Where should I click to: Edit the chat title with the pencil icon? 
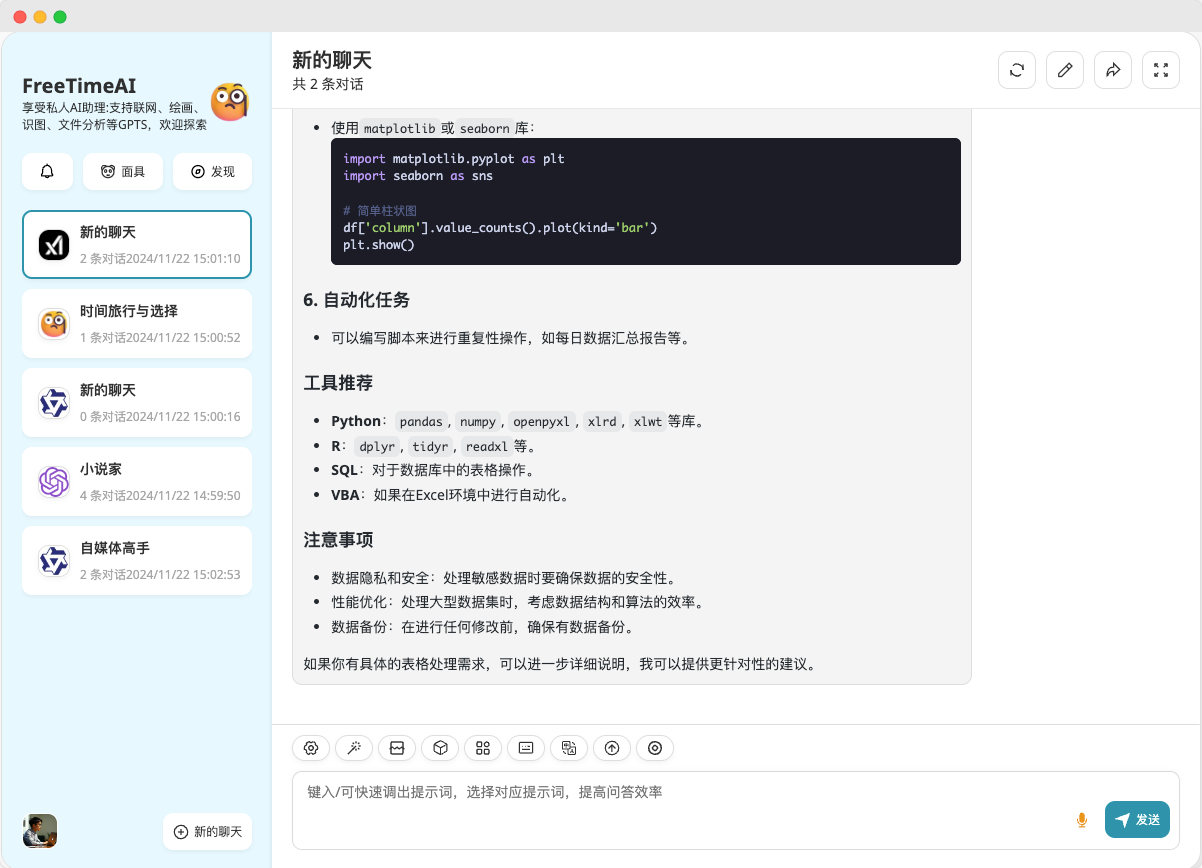click(1065, 70)
